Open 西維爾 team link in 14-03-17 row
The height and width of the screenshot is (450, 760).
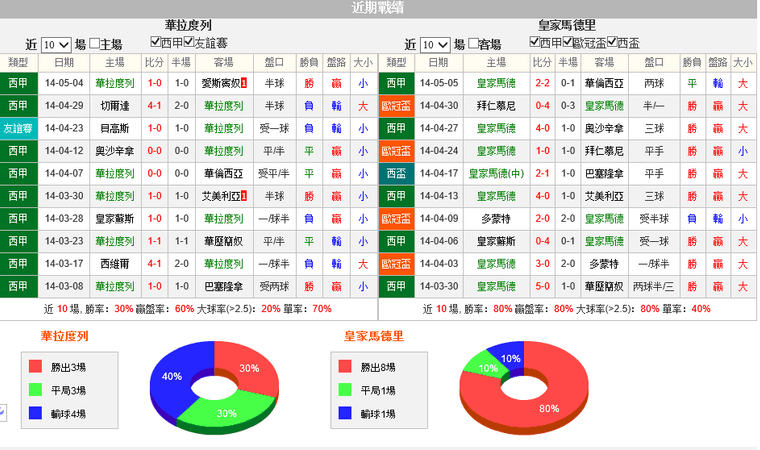coord(114,264)
